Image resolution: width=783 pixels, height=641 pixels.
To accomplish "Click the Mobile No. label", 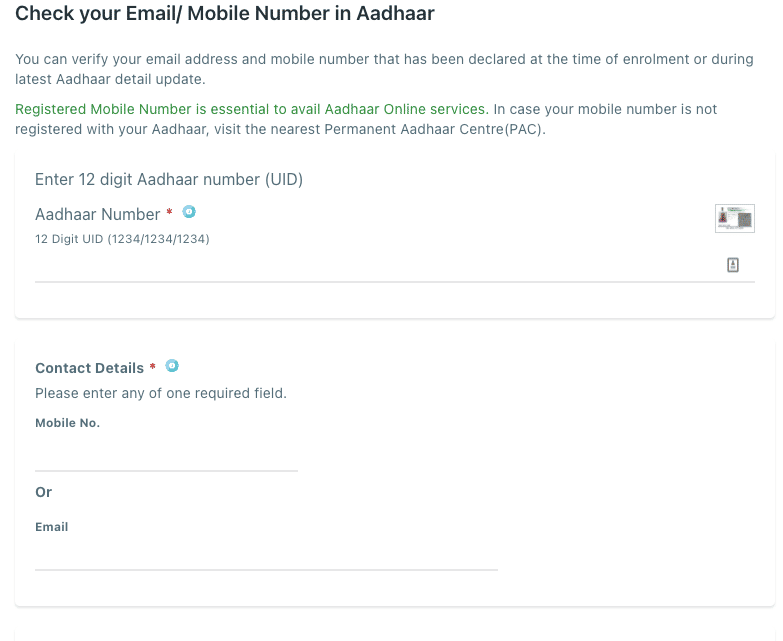I will 67,423.
